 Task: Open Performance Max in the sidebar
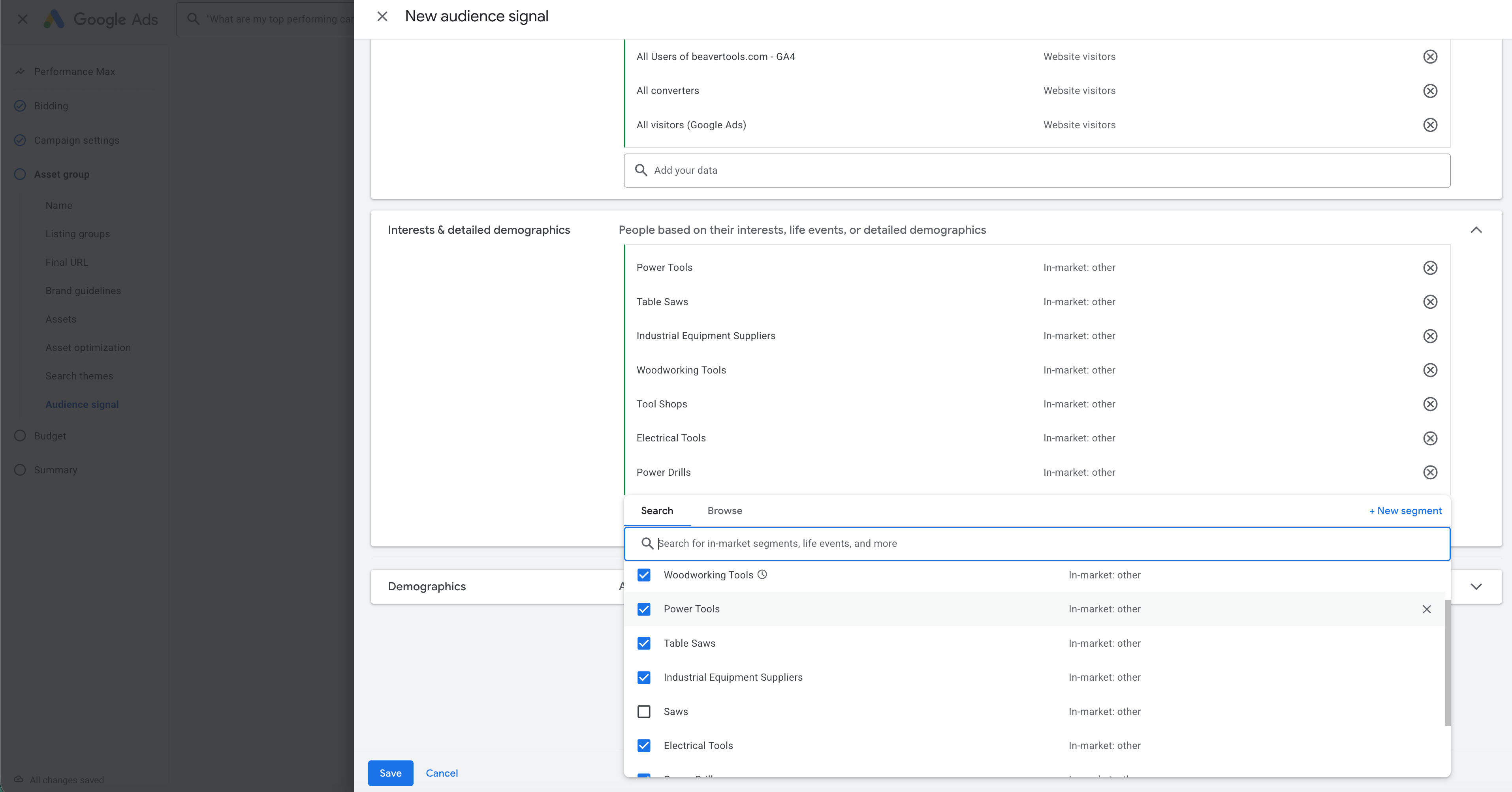tap(75, 71)
